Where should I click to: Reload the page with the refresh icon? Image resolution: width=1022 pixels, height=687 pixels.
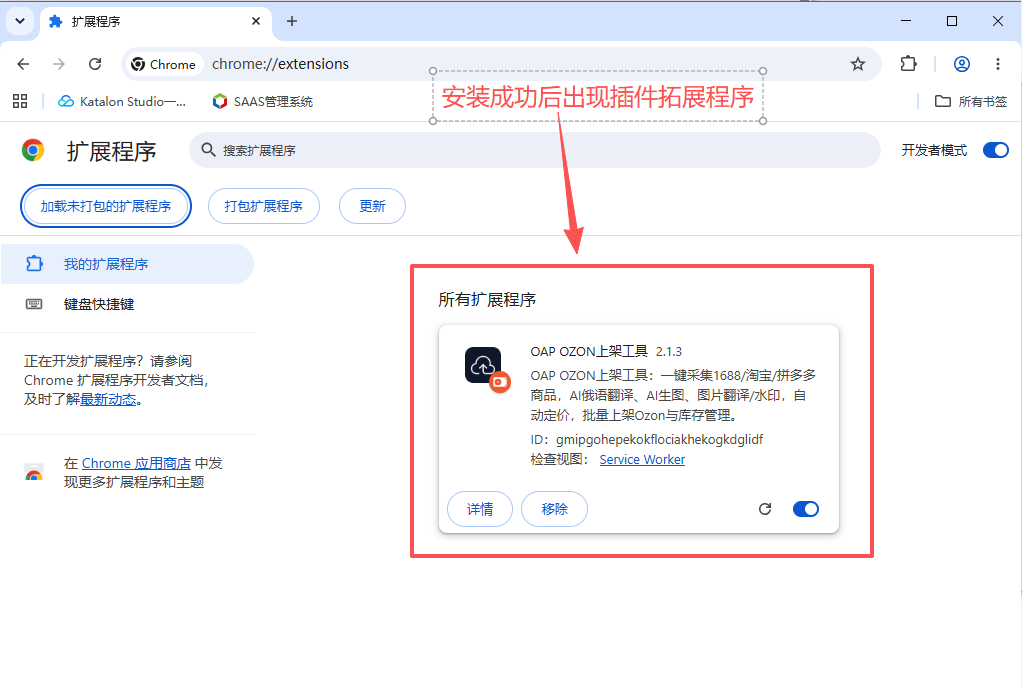(95, 64)
